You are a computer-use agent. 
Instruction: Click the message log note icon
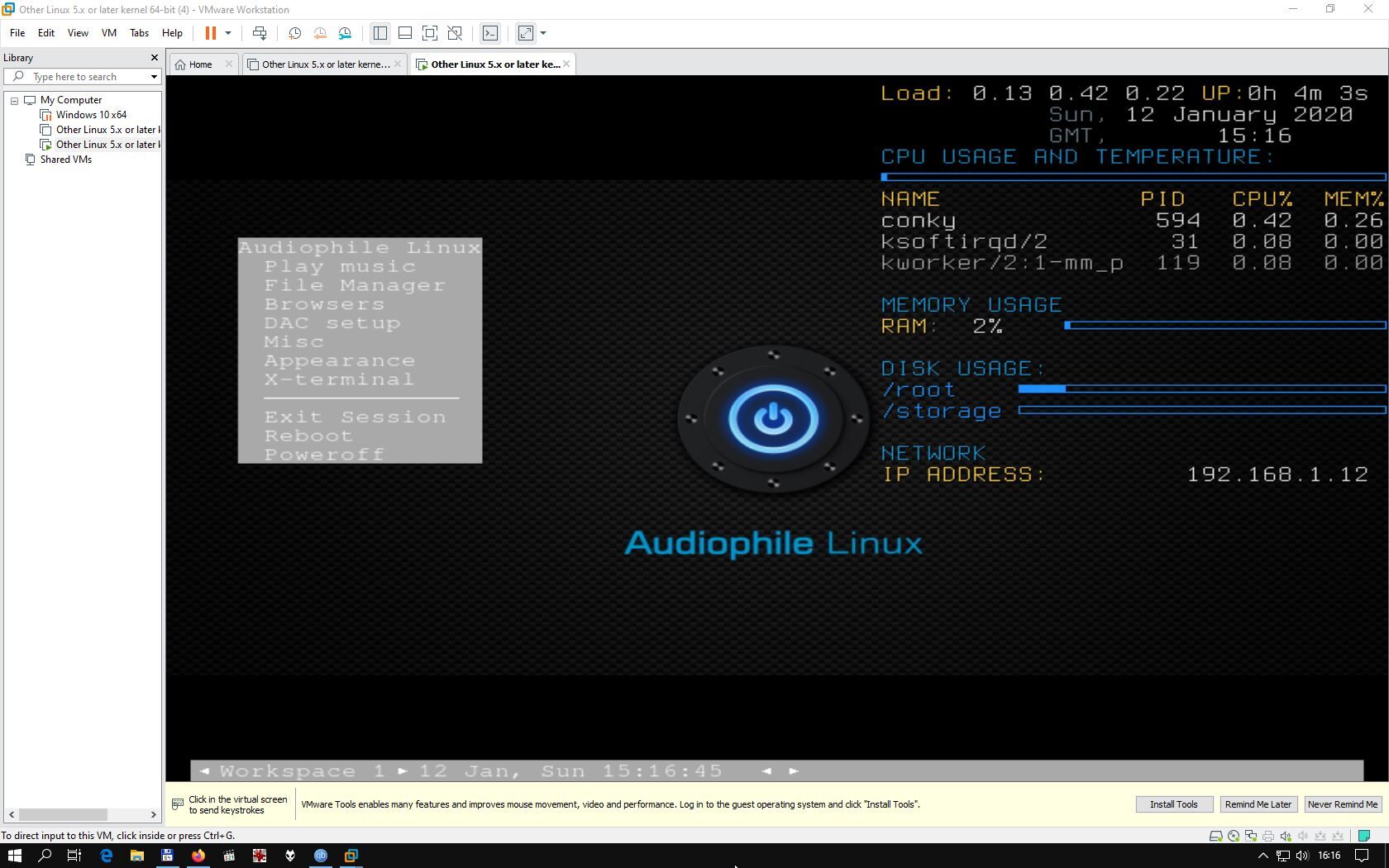click(1364, 836)
